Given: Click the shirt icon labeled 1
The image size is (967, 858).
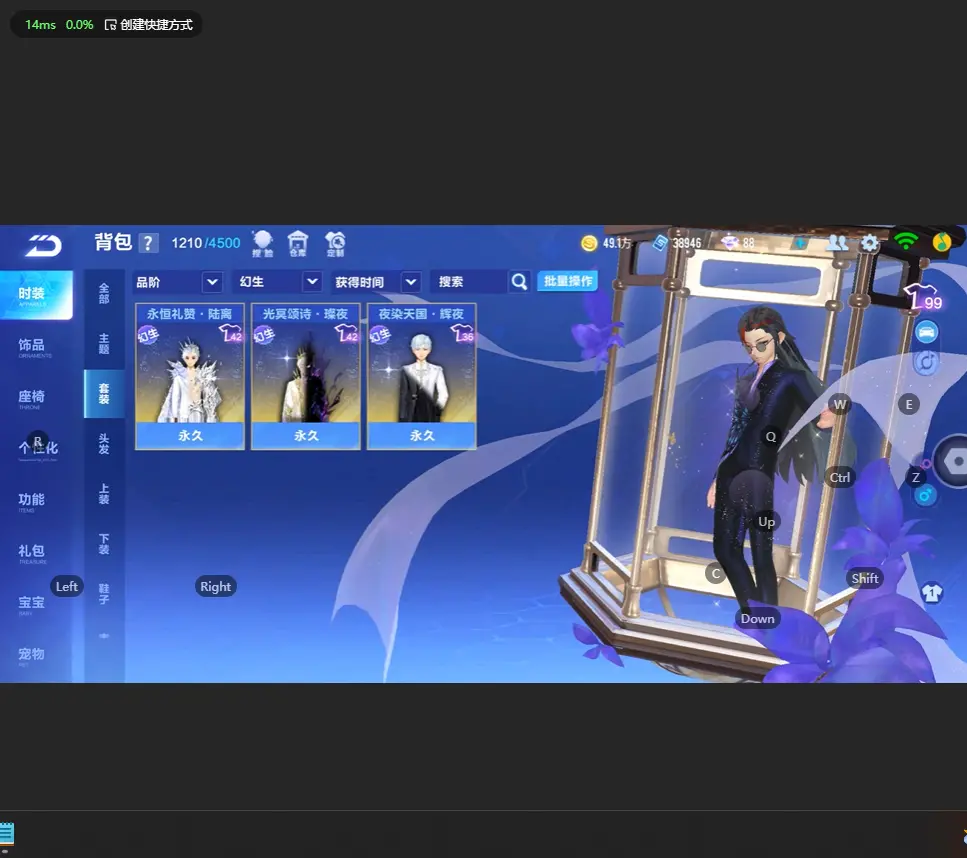Looking at the screenshot, I should (x=932, y=593).
